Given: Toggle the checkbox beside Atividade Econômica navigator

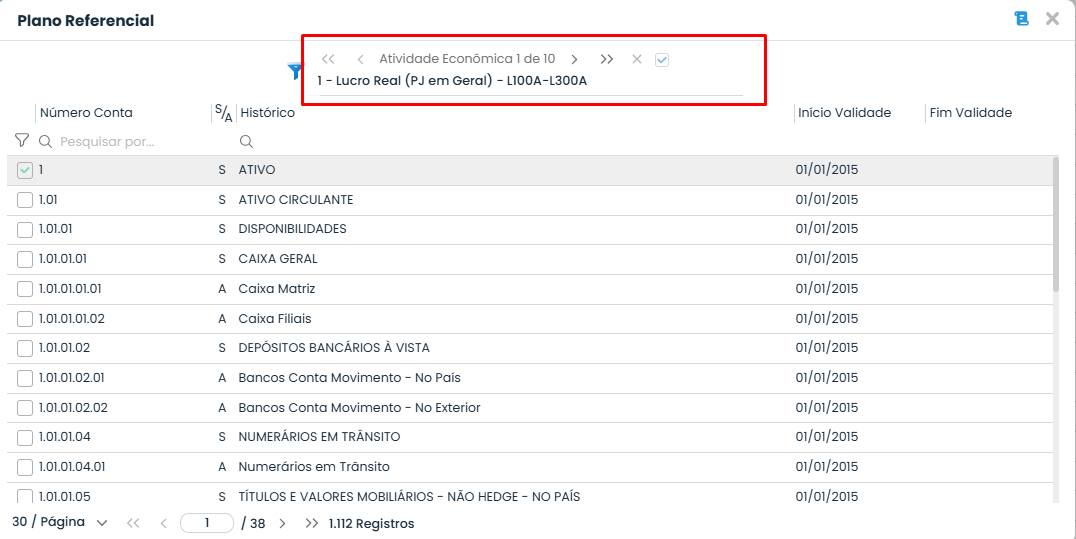Looking at the screenshot, I should tap(662, 60).
